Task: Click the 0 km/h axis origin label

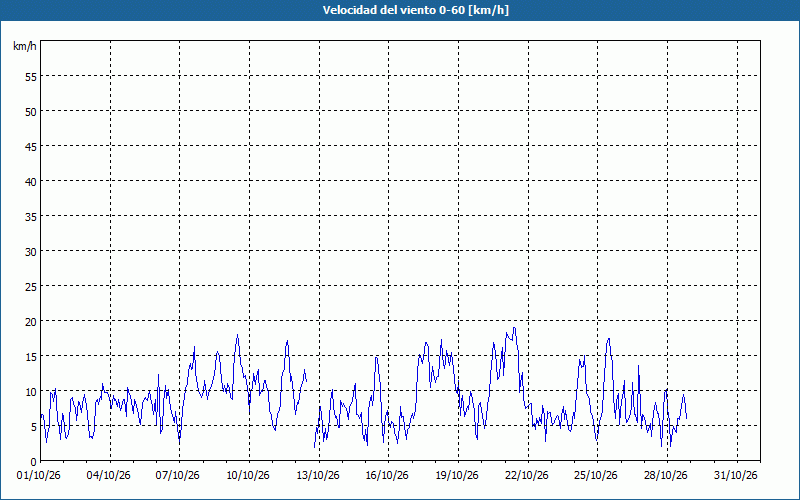Action: tap(34, 461)
